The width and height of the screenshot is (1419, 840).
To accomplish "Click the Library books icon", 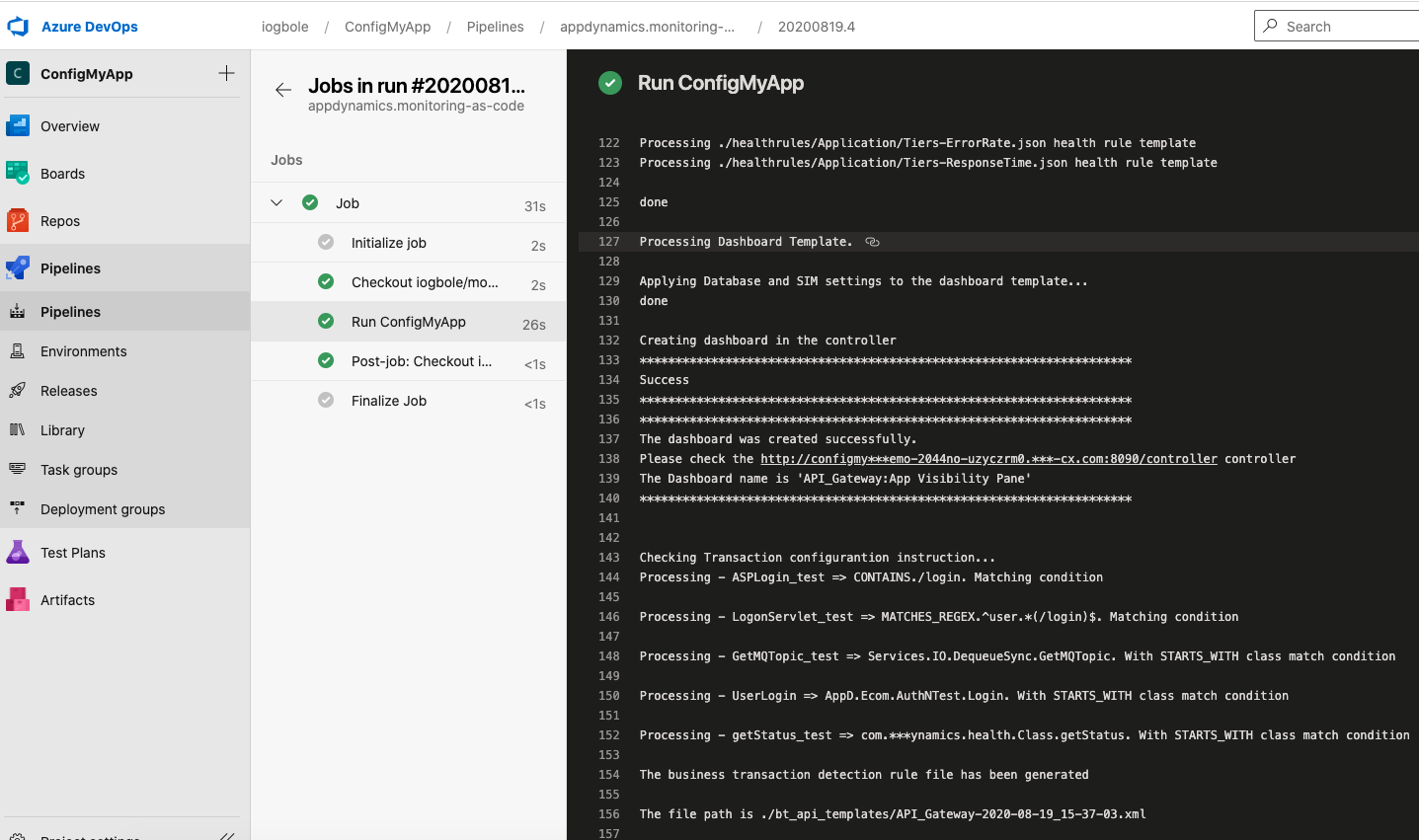I will pyautogui.click(x=17, y=430).
